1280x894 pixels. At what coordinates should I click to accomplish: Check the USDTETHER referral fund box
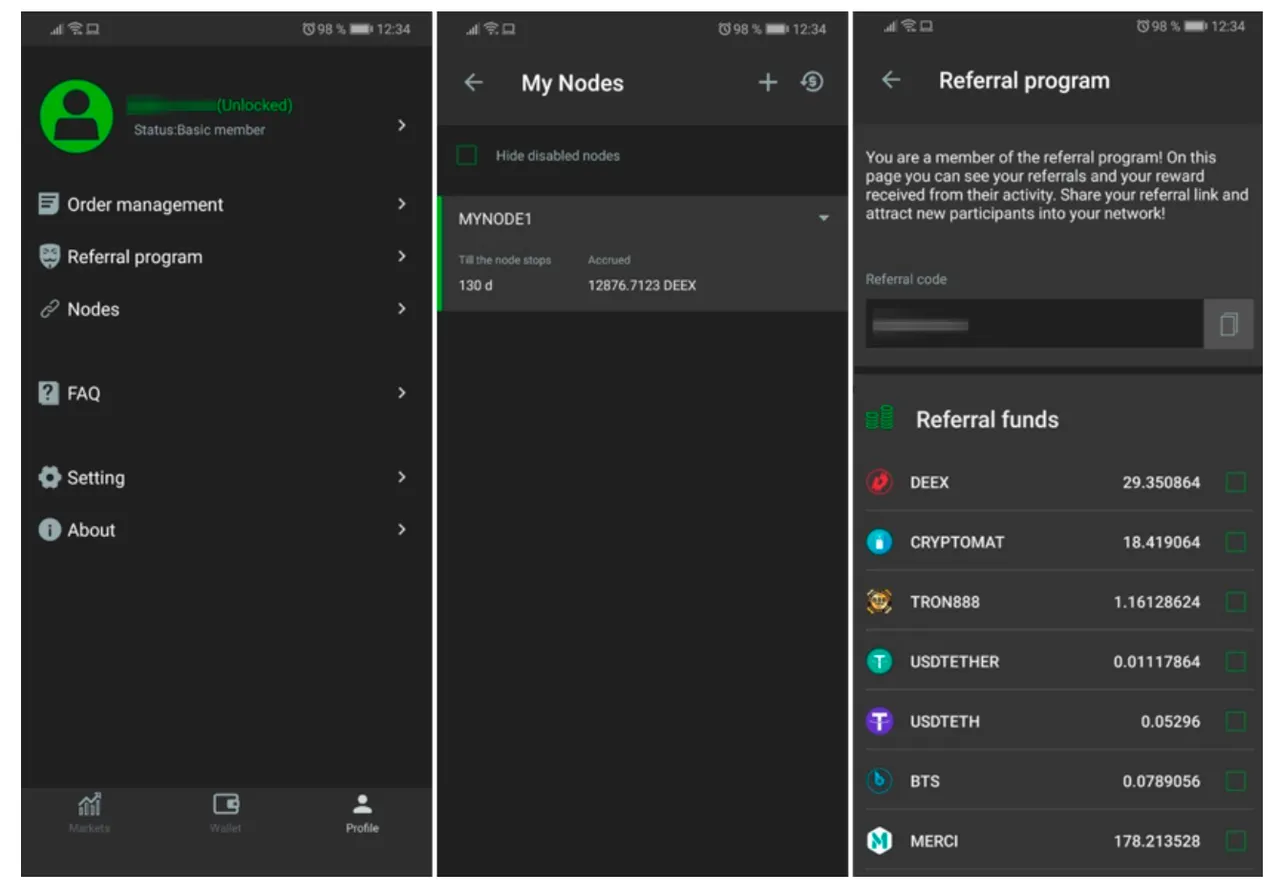pos(1236,661)
